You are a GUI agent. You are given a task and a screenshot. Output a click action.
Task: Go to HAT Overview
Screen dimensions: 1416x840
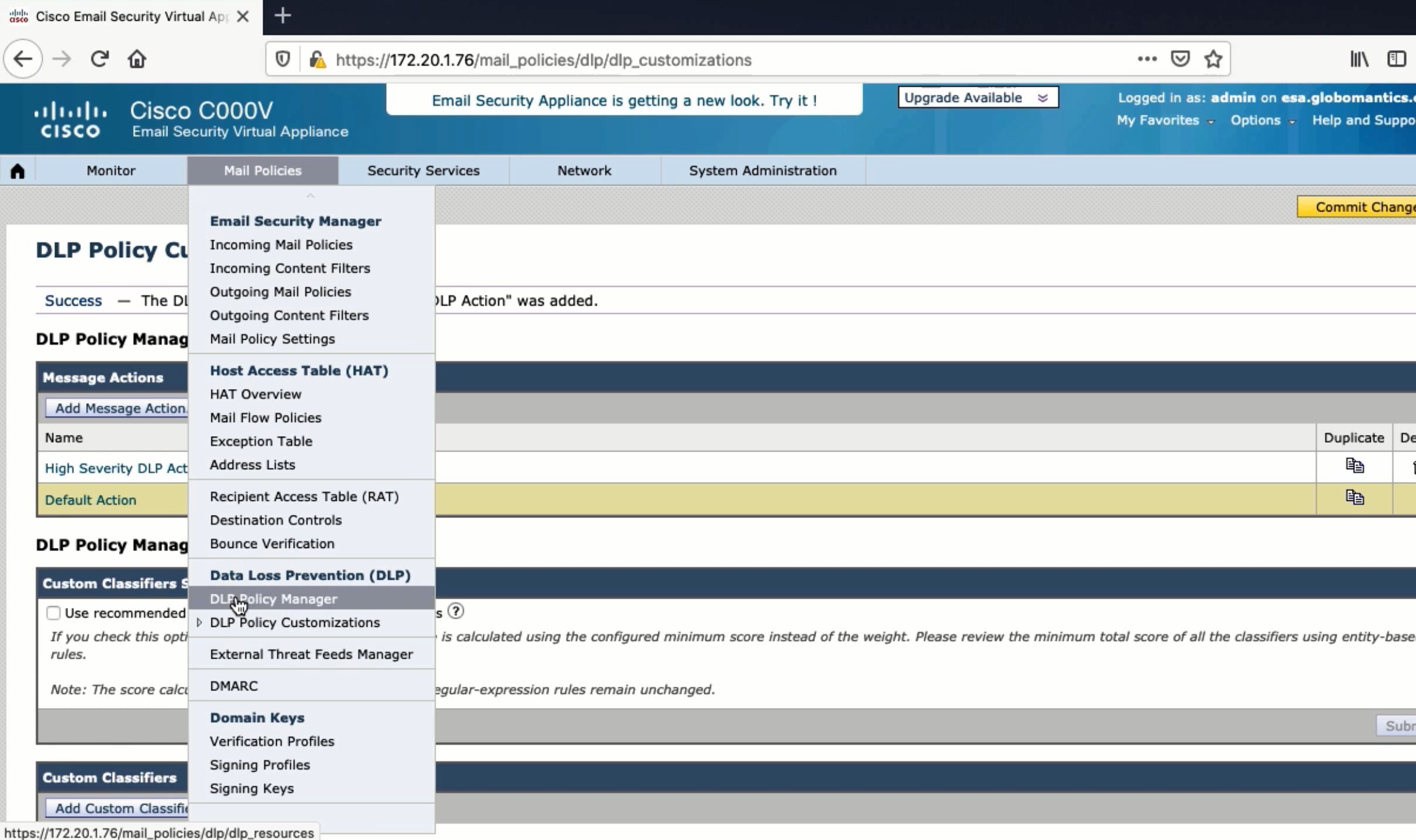point(255,394)
